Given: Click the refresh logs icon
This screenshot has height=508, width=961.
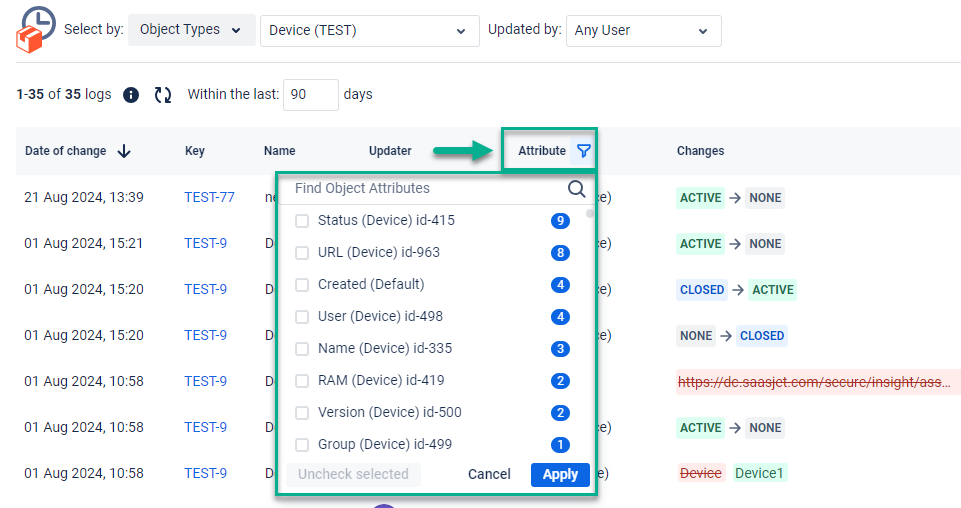Looking at the screenshot, I should pos(162,95).
